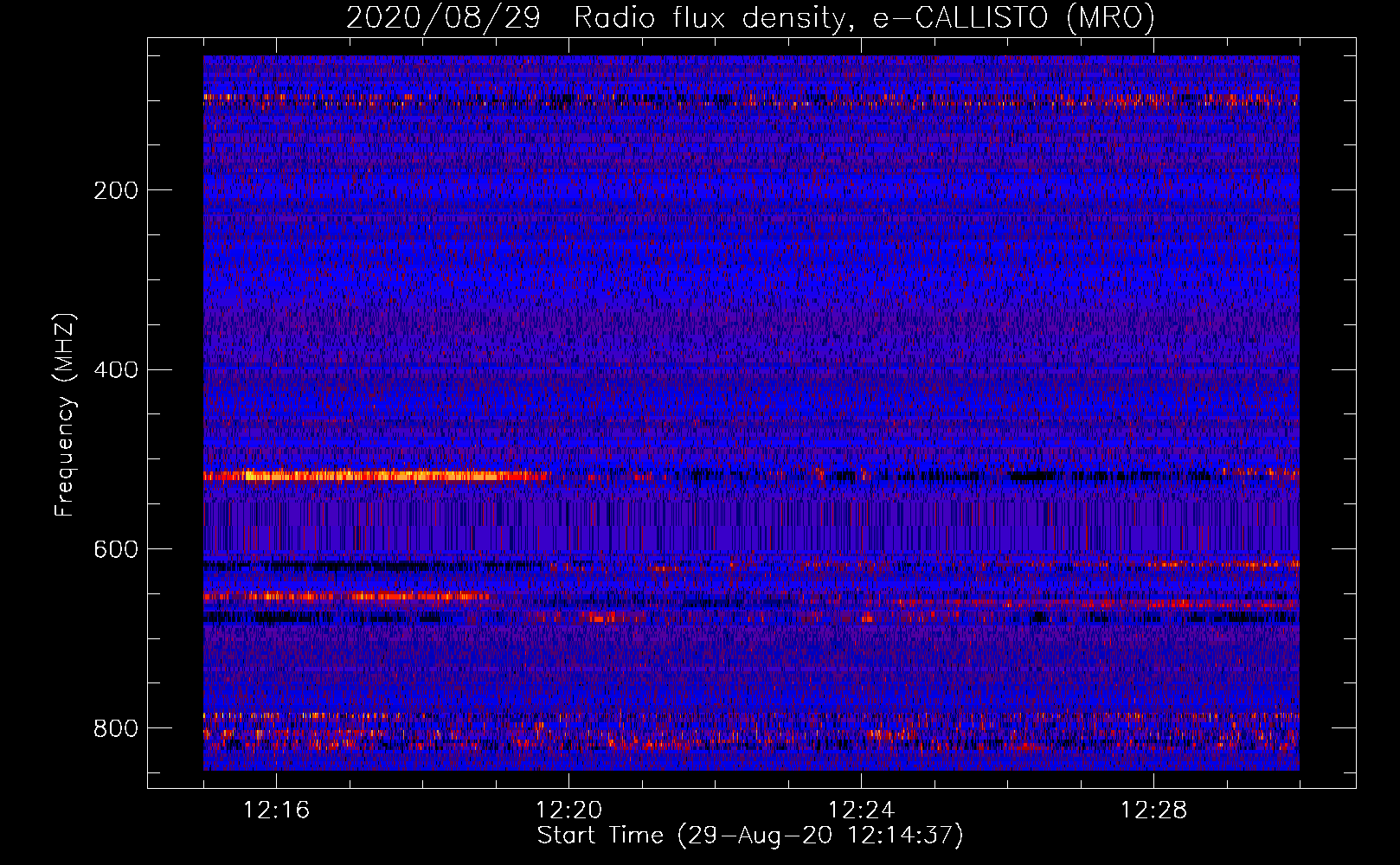Viewport: 1400px width, 865px height.
Task: Click the 'Frequency (MHZ)' axis label
Action: click(x=65, y=415)
